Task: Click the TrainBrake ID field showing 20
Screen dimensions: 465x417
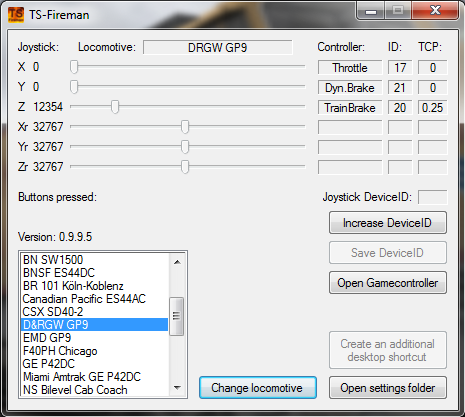Action: [400, 108]
